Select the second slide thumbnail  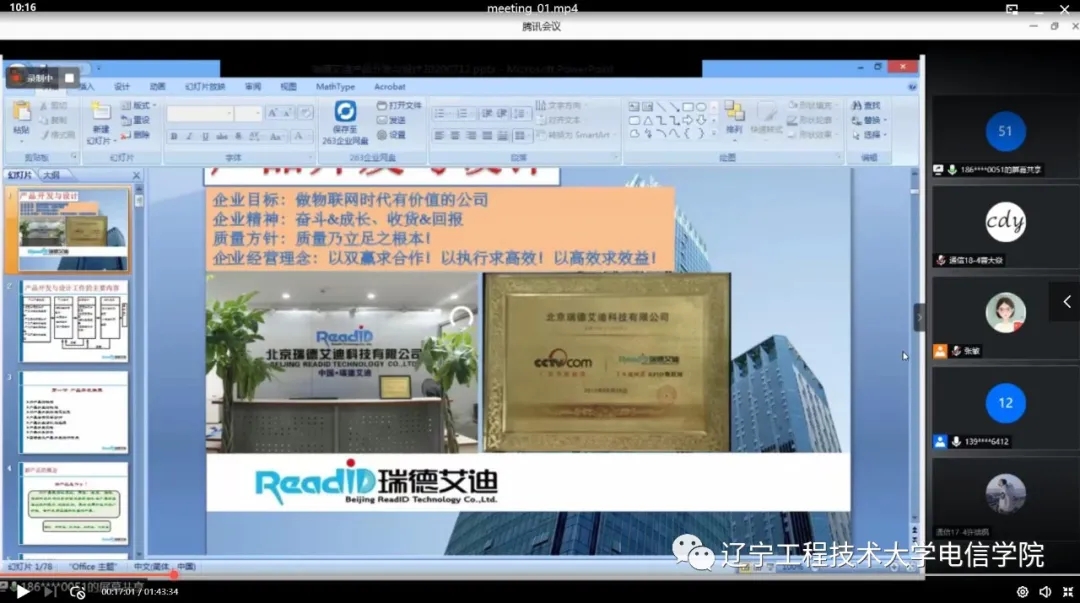point(75,323)
